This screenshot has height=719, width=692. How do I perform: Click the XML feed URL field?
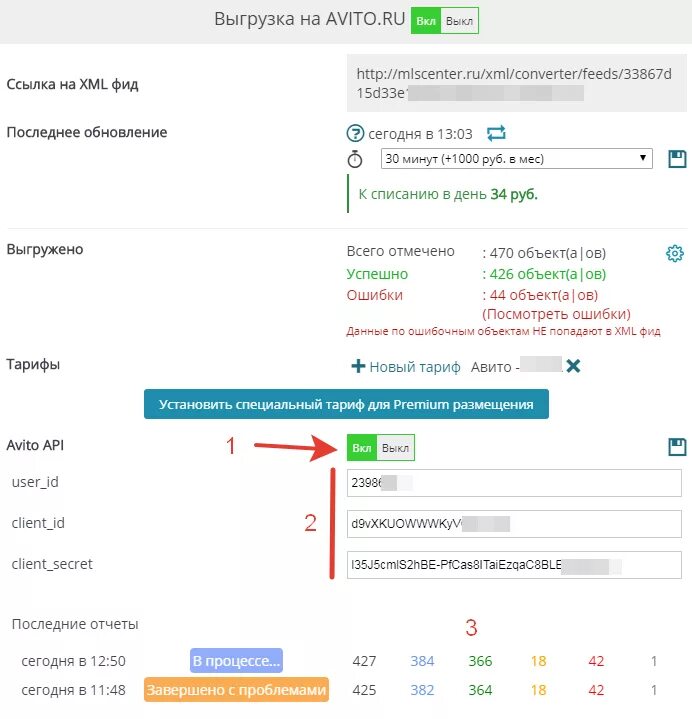[x=517, y=83]
